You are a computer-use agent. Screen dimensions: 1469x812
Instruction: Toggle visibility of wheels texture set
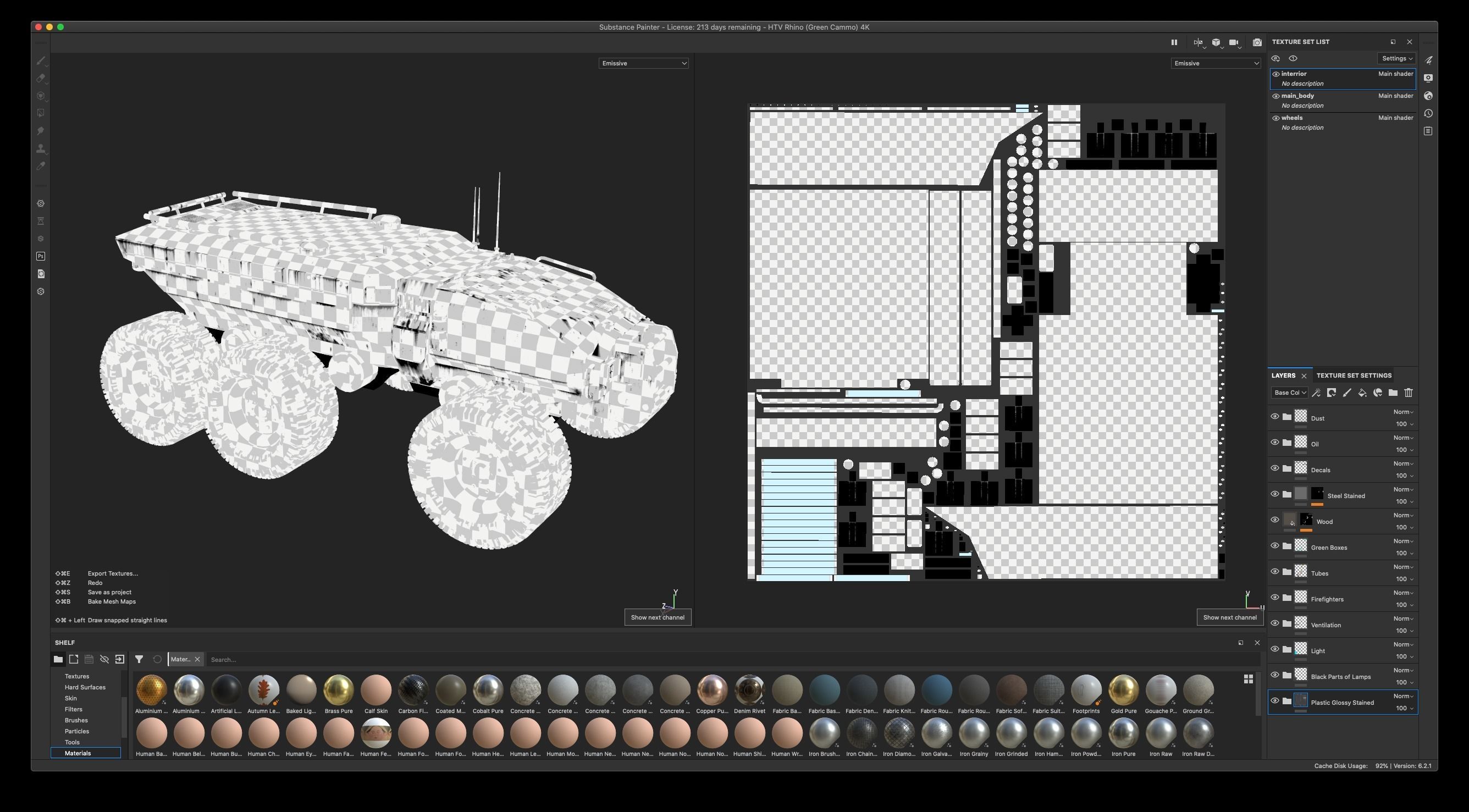pyautogui.click(x=1275, y=118)
